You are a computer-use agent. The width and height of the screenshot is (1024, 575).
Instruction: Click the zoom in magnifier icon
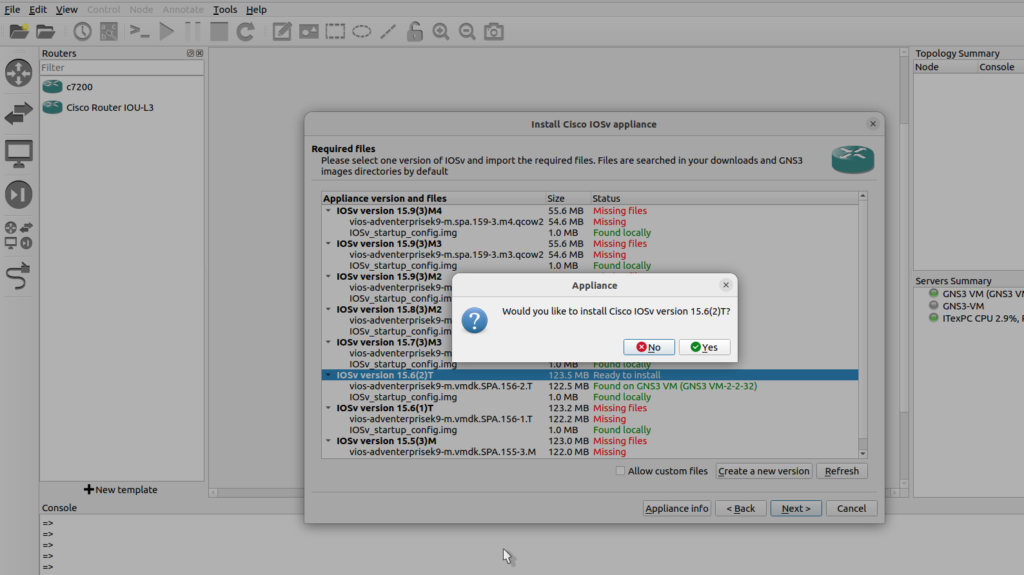pos(441,32)
